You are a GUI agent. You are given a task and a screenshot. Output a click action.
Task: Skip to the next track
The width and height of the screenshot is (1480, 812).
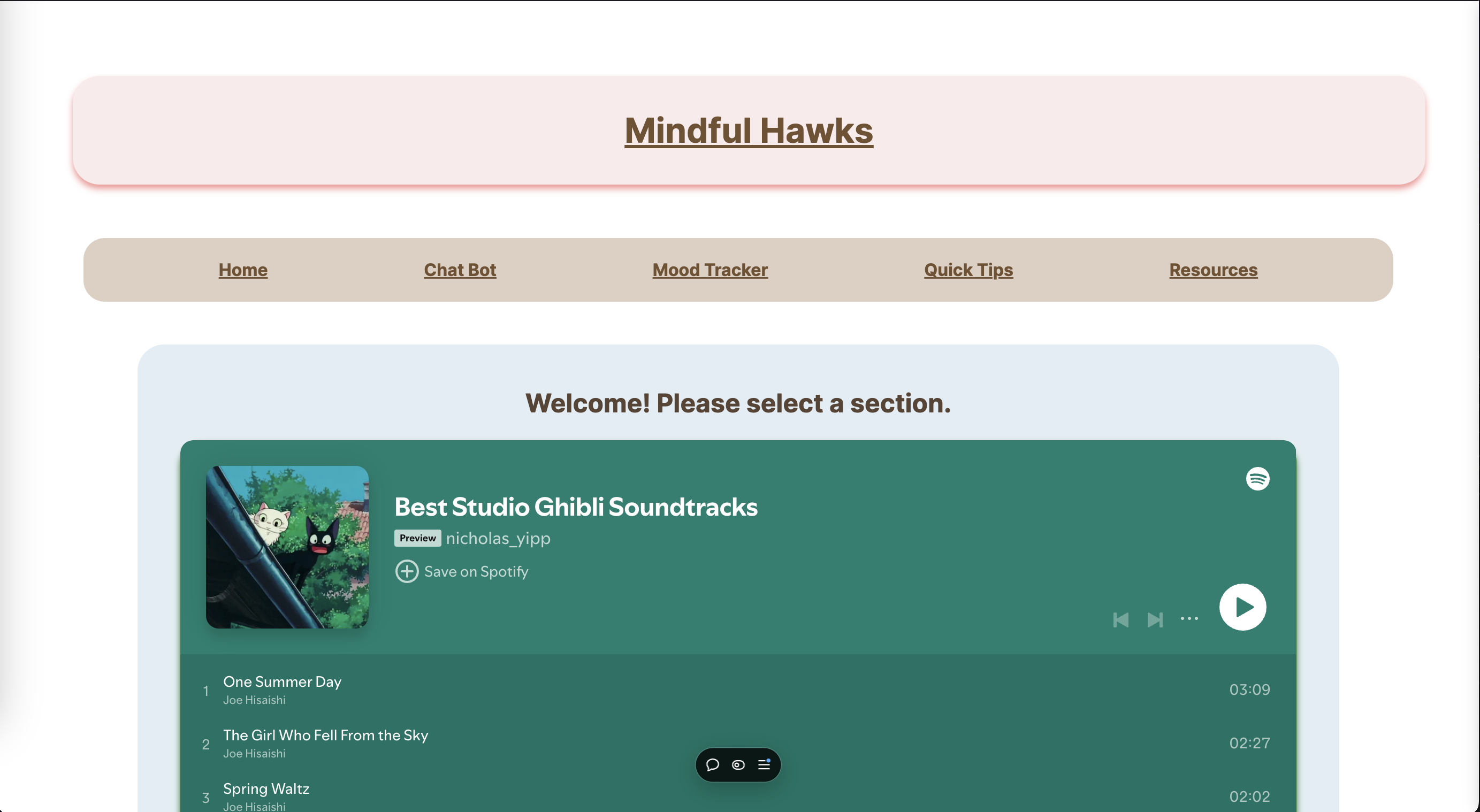coord(1155,619)
